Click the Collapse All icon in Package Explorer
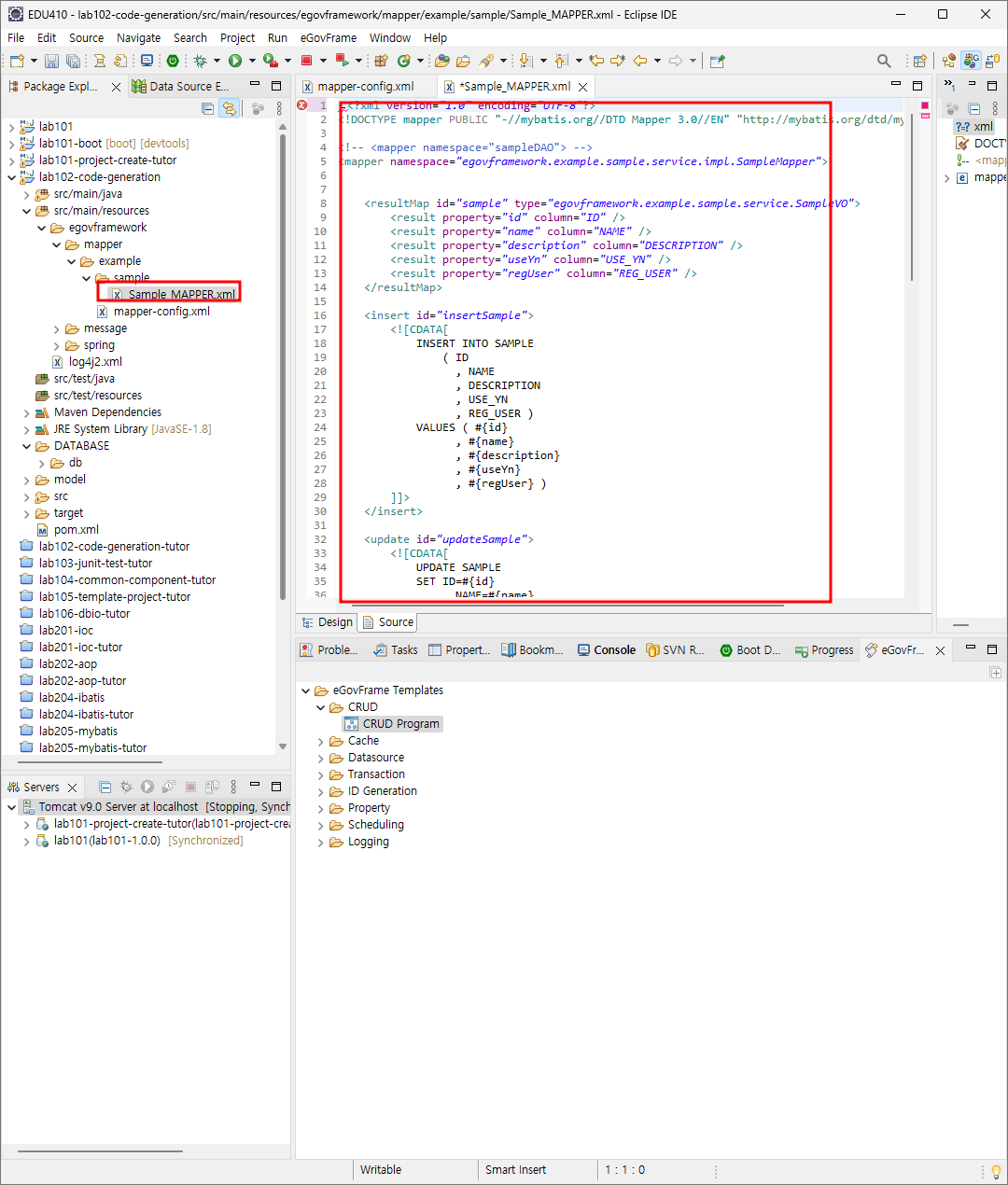 [208, 108]
